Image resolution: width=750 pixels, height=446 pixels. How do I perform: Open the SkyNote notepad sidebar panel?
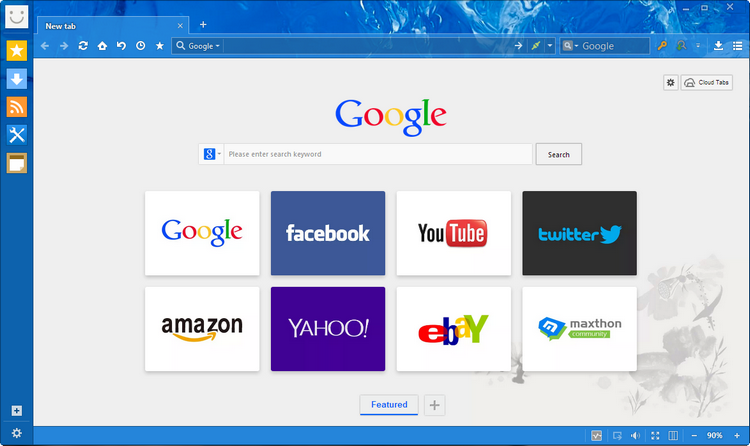17,163
